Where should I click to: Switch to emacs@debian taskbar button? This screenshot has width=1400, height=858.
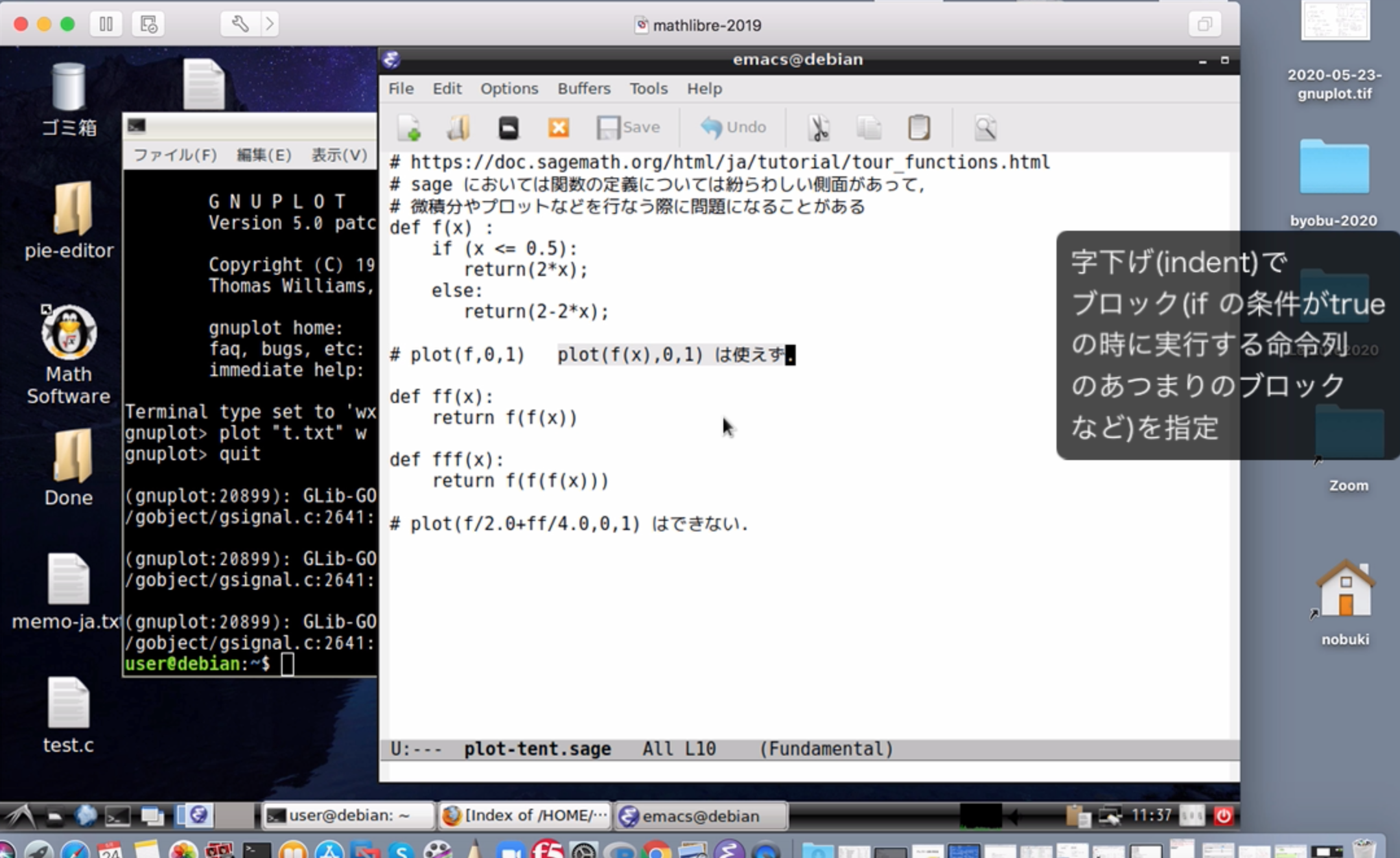tap(701, 815)
